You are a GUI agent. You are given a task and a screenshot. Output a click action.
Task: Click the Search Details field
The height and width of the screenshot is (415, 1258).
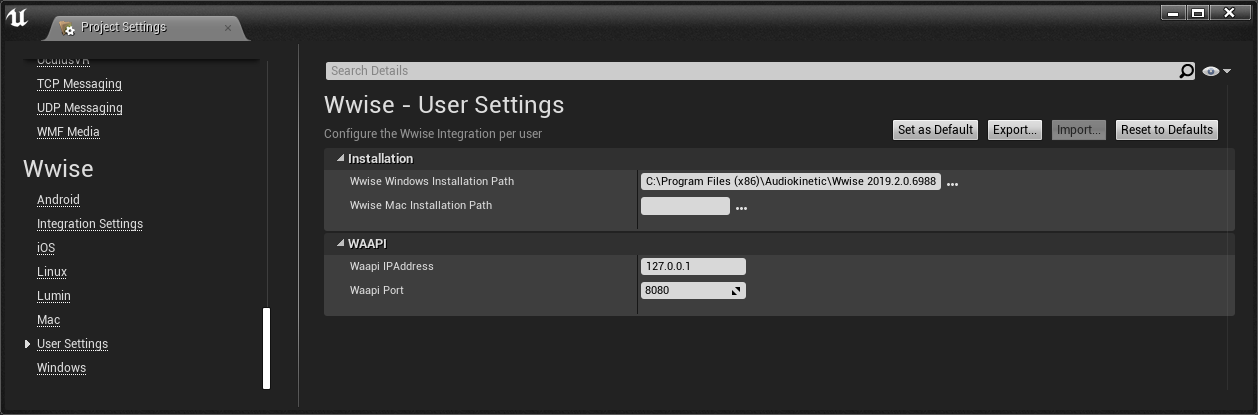(752, 71)
